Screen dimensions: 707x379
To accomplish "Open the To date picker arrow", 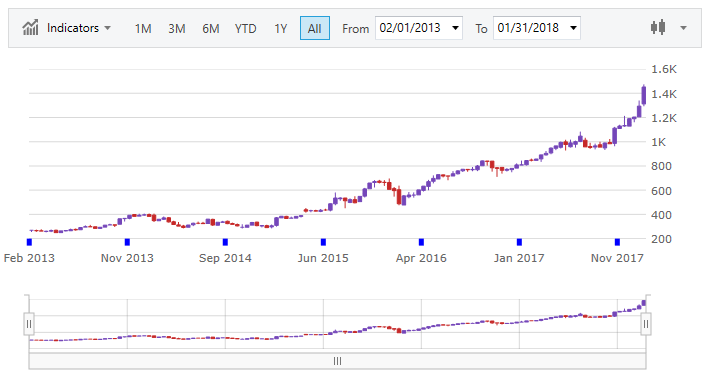I will [573, 28].
